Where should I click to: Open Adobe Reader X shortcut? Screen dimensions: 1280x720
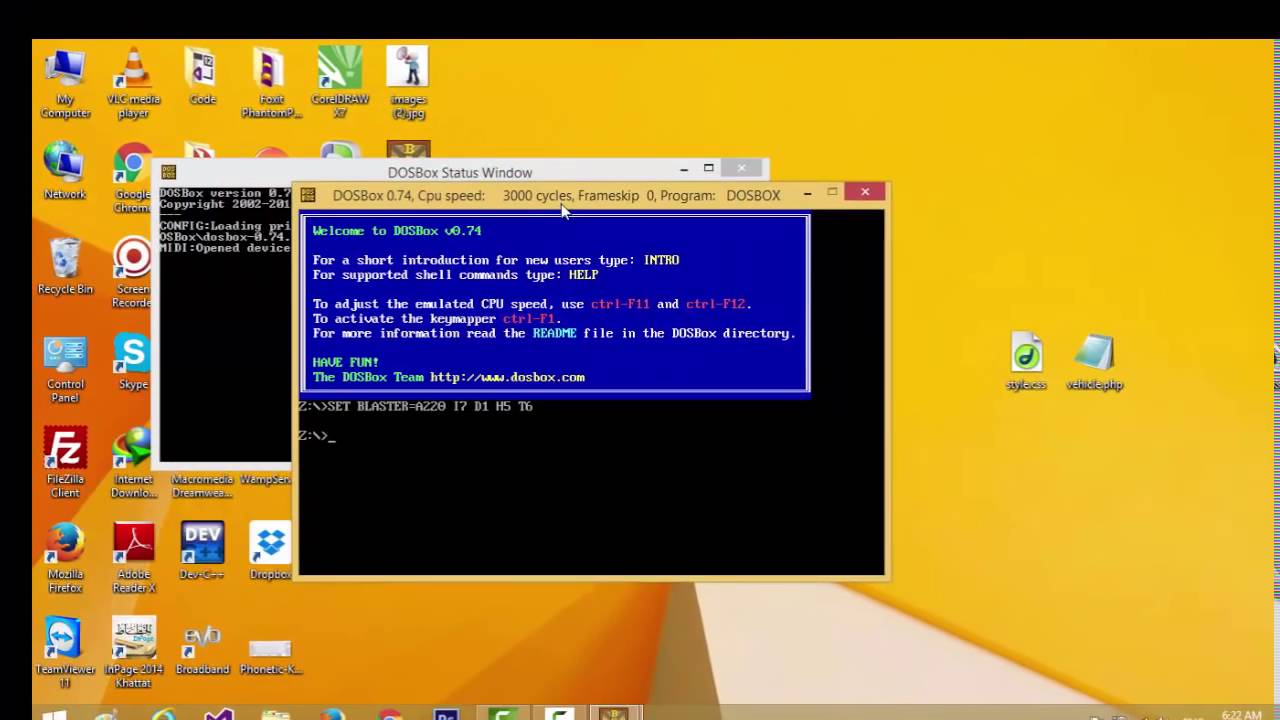(x=133, y=558)
